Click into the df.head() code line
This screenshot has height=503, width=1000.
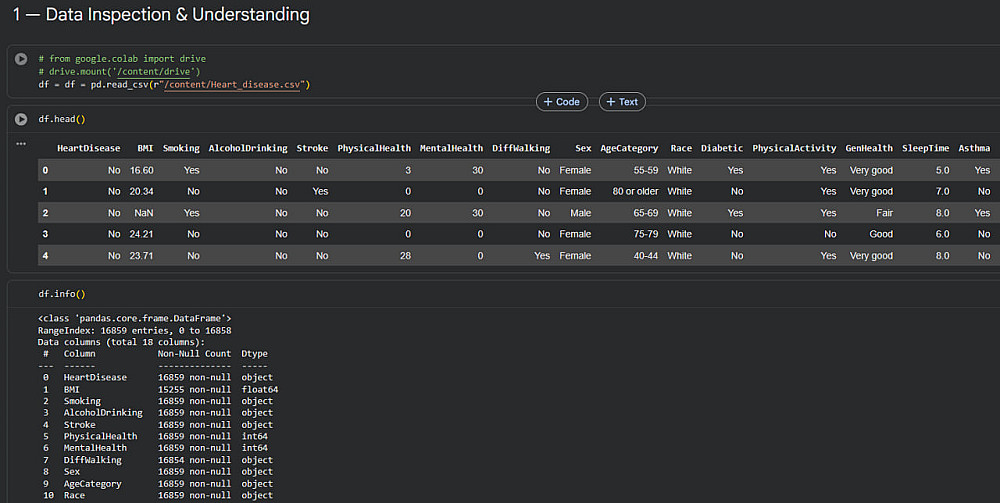pyautogui.click(x=62, y=119)
